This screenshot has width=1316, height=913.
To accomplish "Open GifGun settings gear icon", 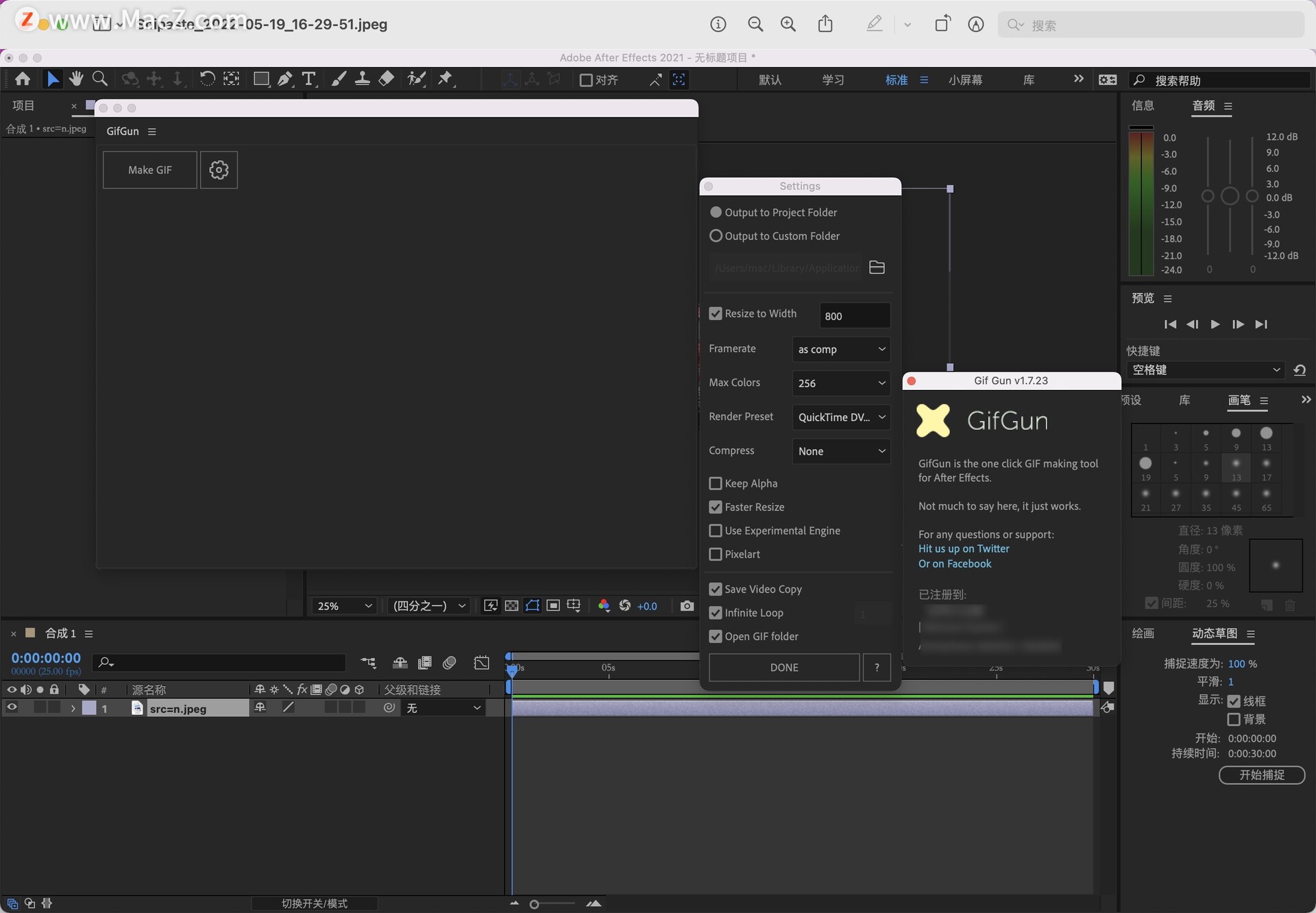I will pos(219,170).
